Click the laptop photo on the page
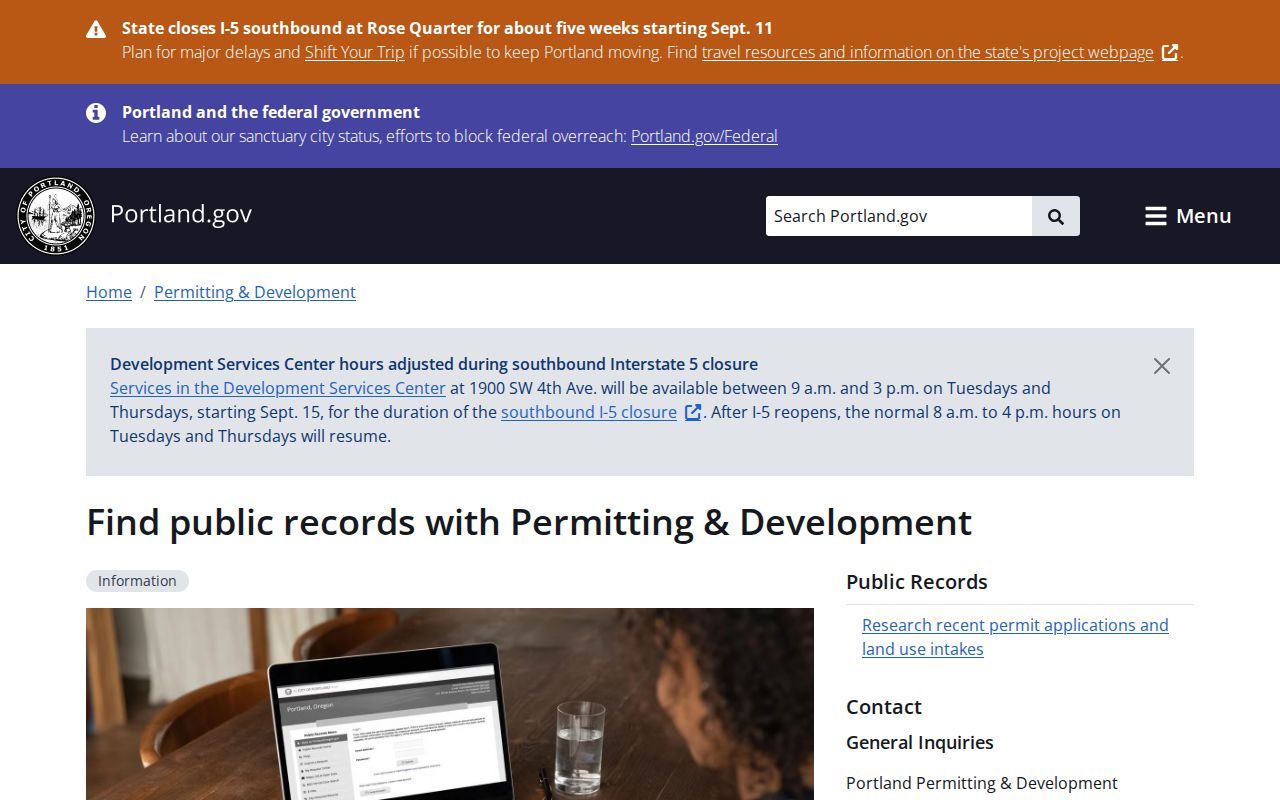 [x=450, y=704]
